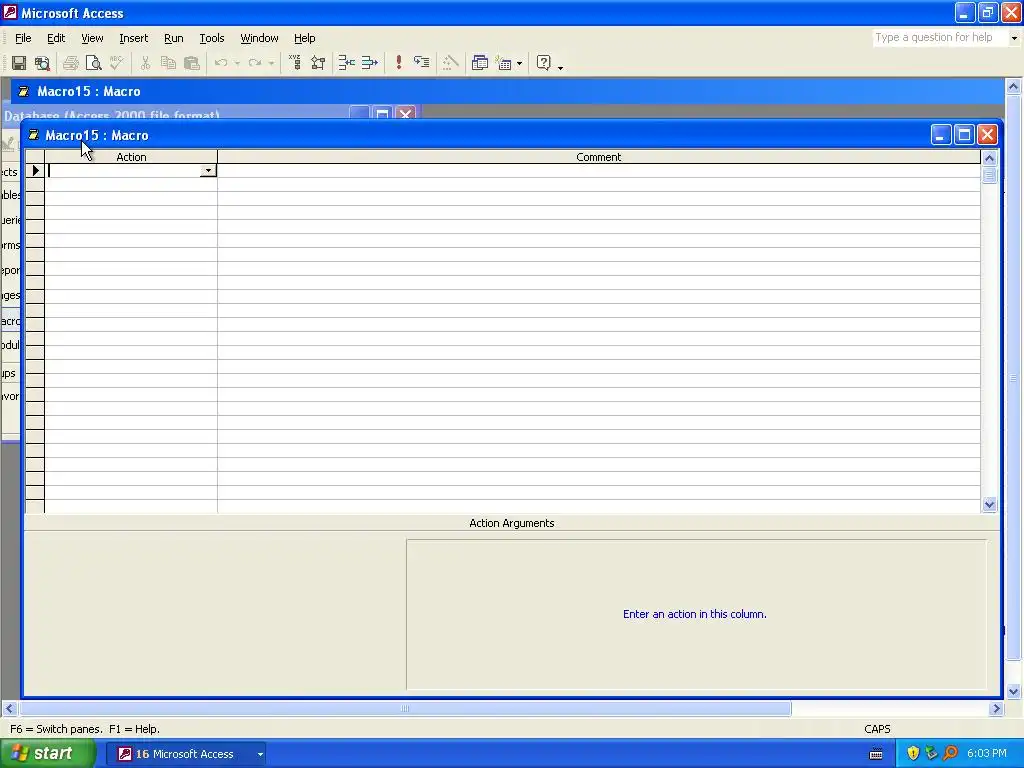The height and width of the screenshot is (768, 1024).
Task: Click the security shield tray icon
Action: [913, 754]
